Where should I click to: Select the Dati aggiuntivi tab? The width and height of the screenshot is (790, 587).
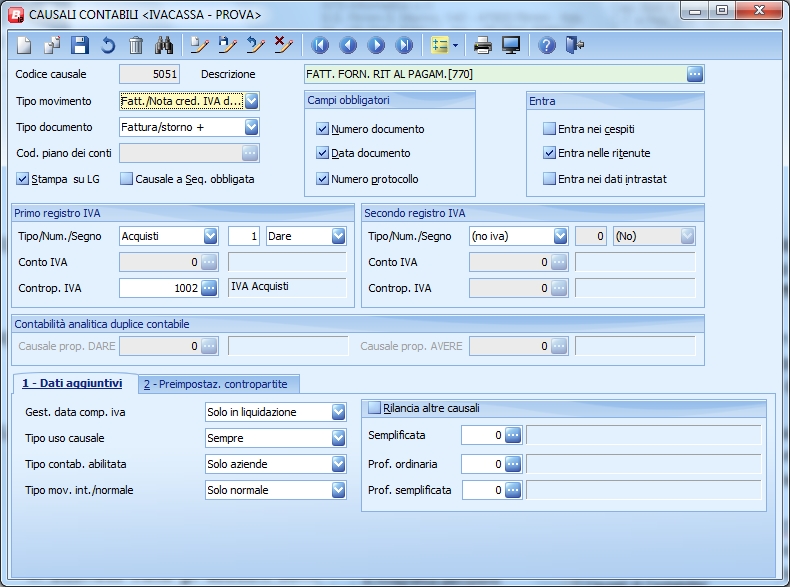(72, 384)
